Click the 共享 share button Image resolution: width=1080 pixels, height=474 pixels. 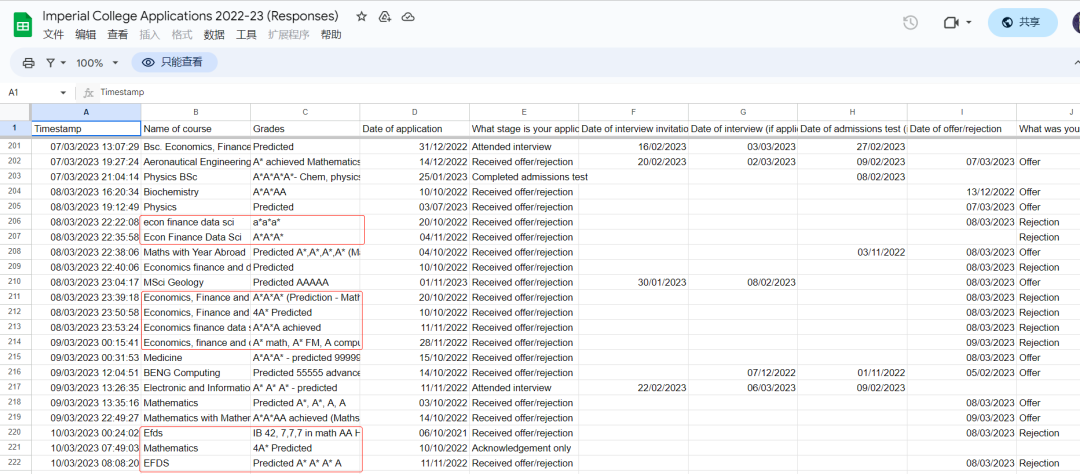tap(1022, 23)
